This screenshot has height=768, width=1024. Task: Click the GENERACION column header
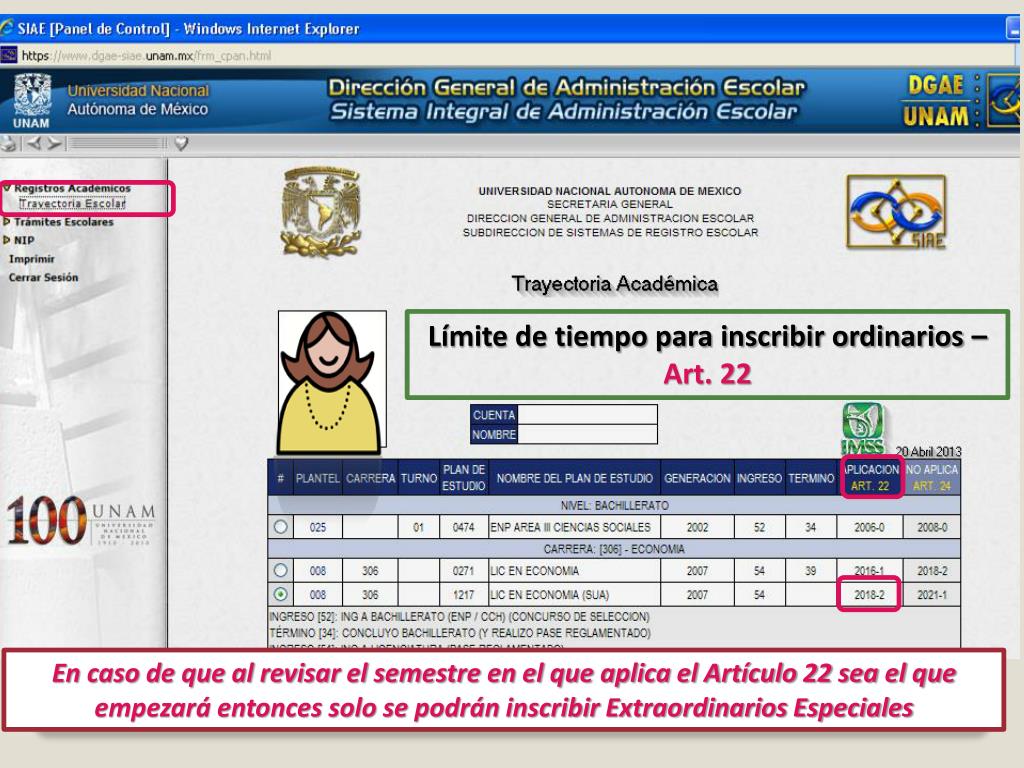click(x=697, y=478)
